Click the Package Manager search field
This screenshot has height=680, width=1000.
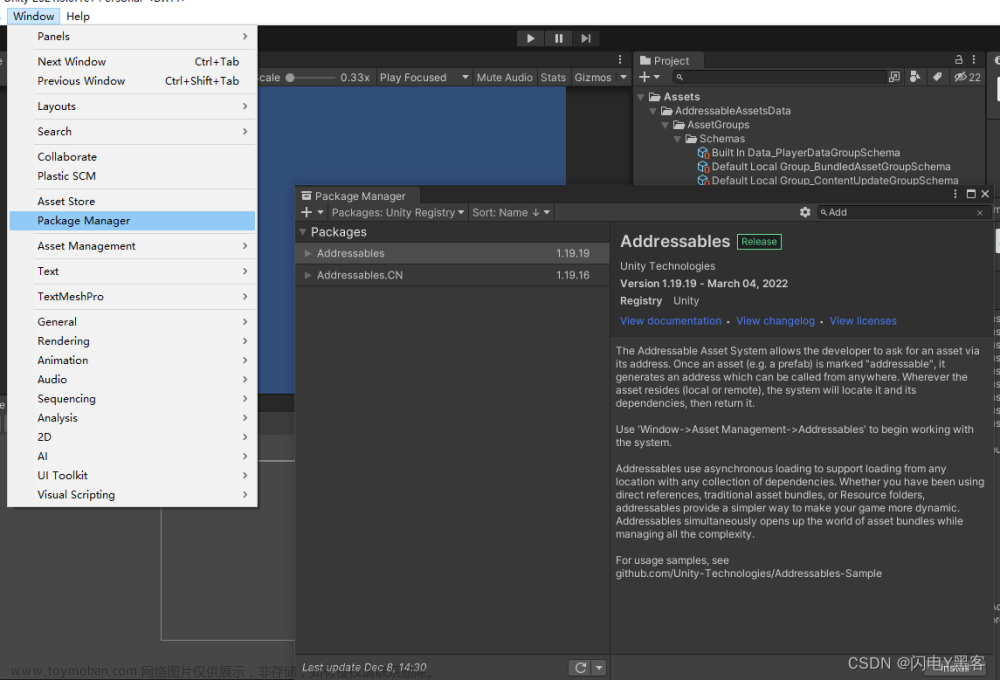pos(902,212)
